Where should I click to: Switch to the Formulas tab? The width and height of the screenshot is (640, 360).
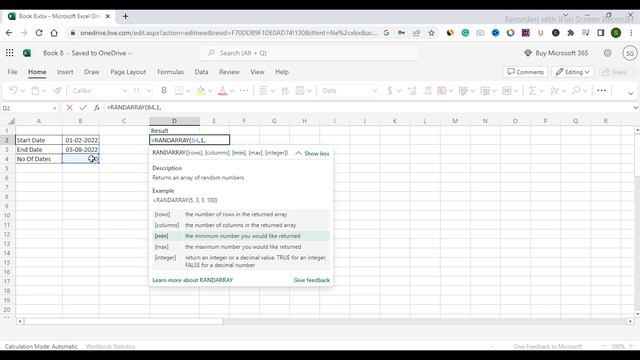coord(170,72)
